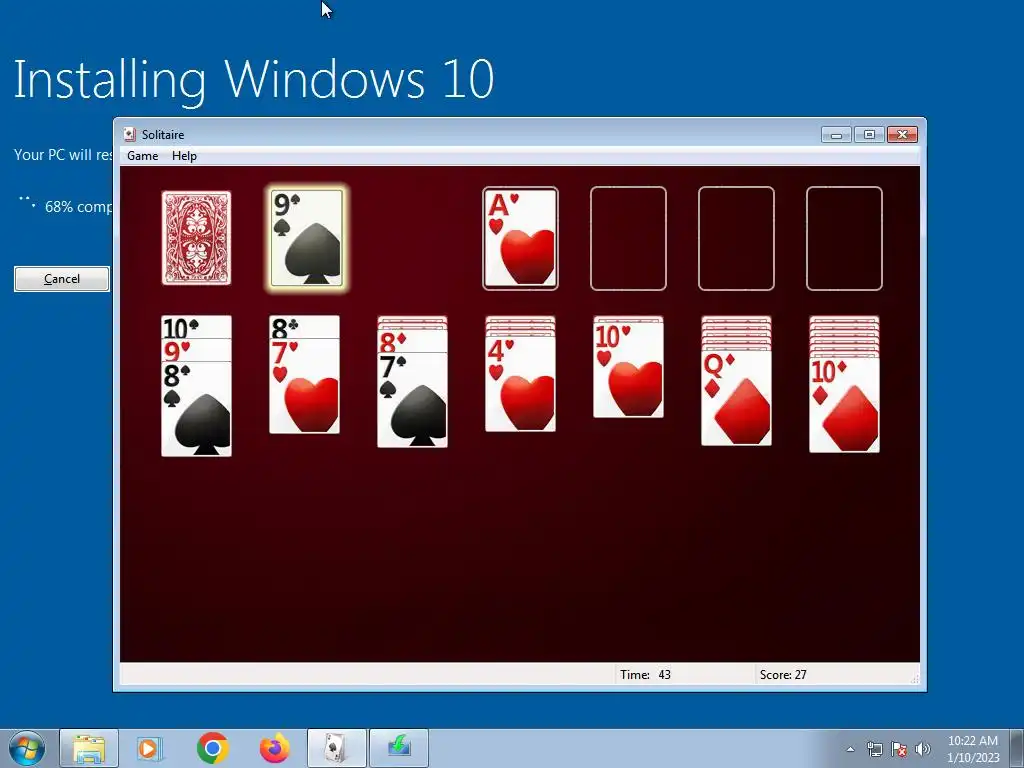
Task: Open Google Chrome from the taskbar
Action: (212, 748)
